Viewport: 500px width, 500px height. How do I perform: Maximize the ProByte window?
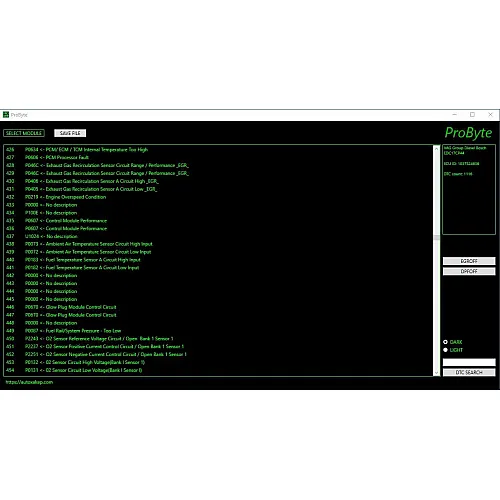pyautogui.click(x=472, y=115)
